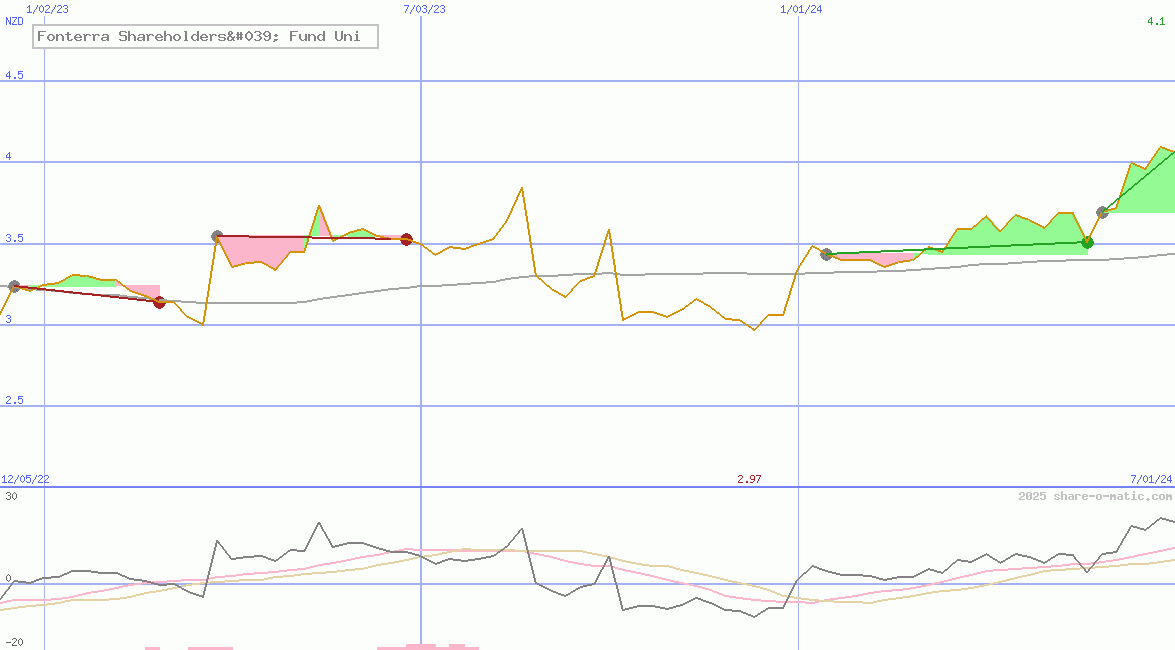This screenshot has width=1175, height=650.
Task: Click the red dot near the 7/03/23 line
Action: [x=406, y=239]
